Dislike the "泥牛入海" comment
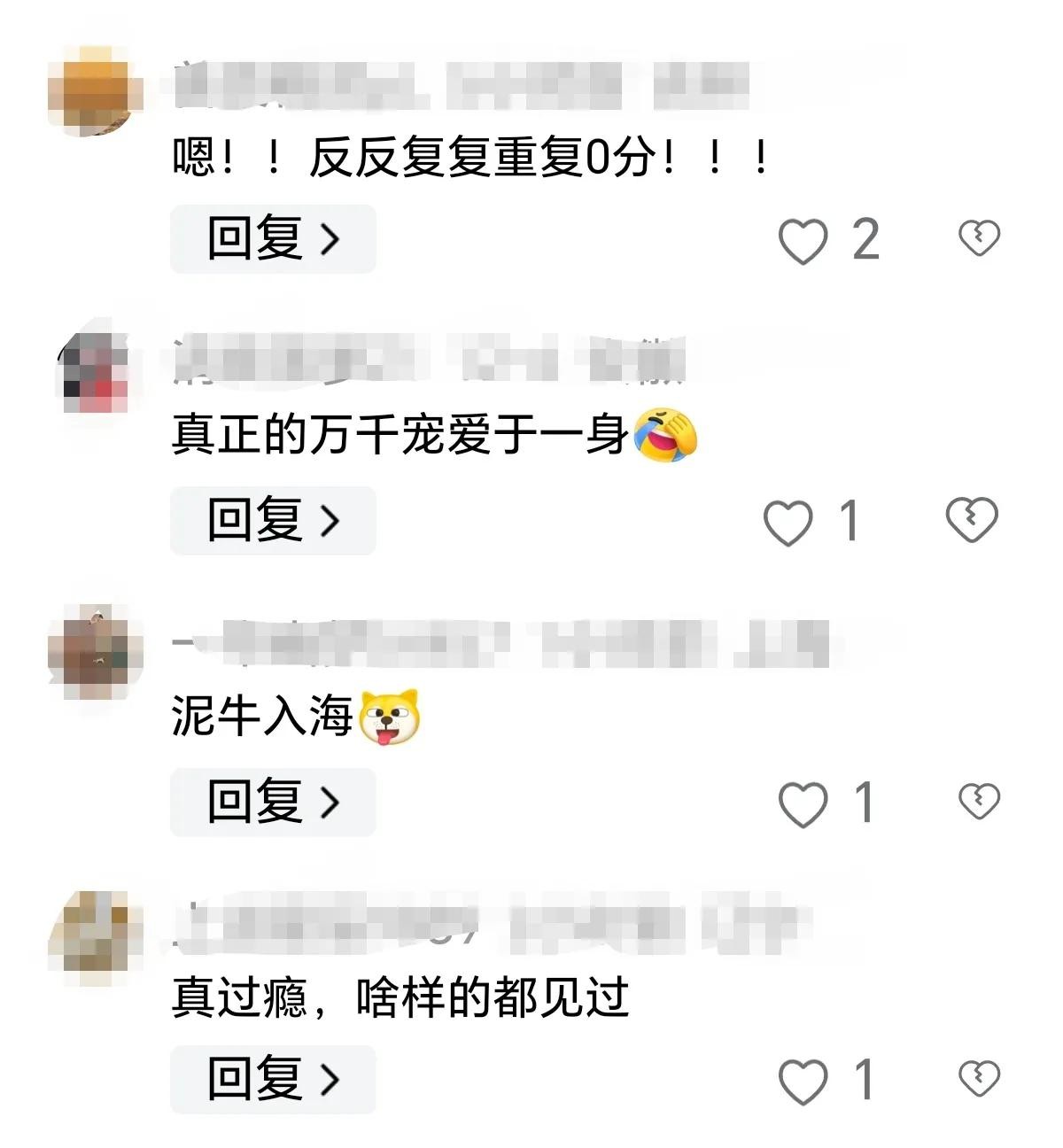This screenshot has width=1063, height=1148. click(x=979, y=801)
